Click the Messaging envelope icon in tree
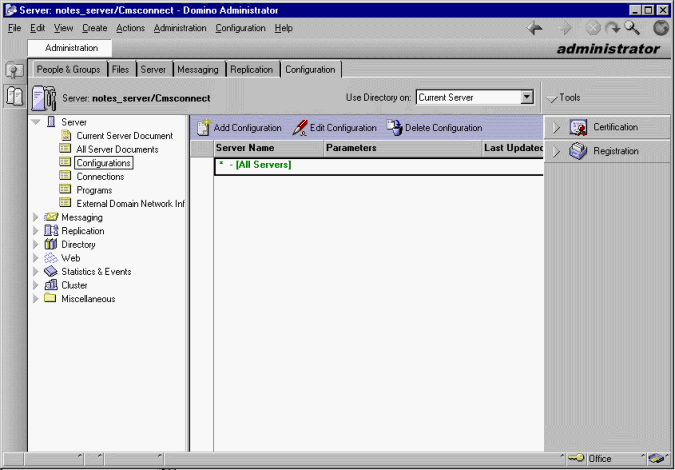Viewport: 675px width, 470px height. coord(51,217)
